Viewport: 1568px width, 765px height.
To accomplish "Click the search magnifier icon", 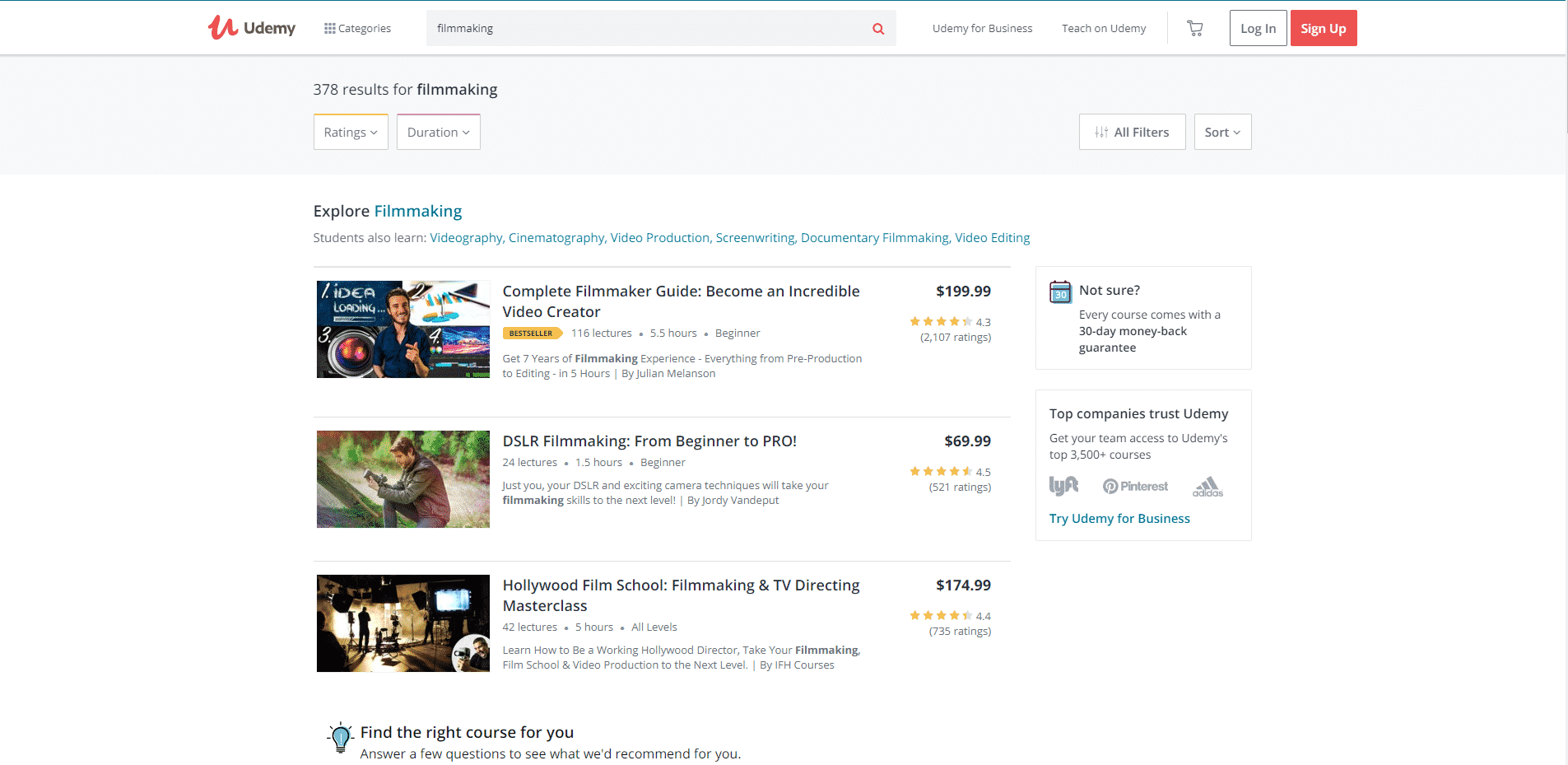I will click(878, 29).
